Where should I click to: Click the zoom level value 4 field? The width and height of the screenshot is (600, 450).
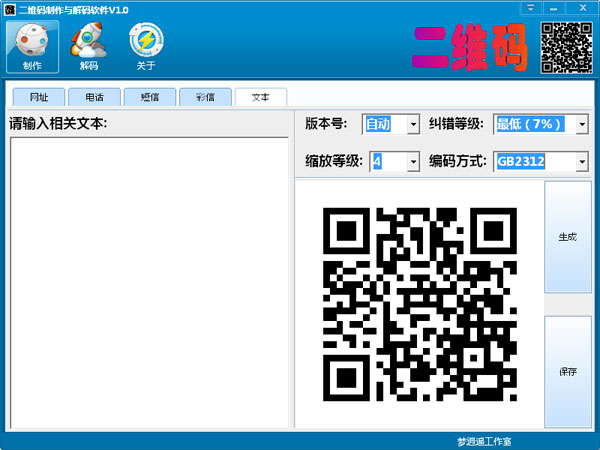click(x=389, y=161)
